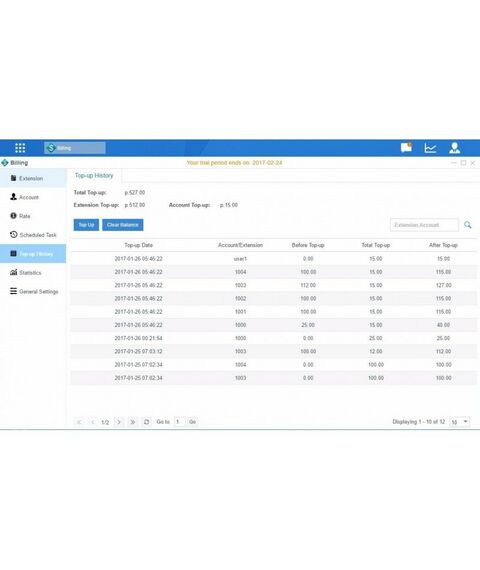Image resolution: width=480 pixels, height=570 pixels.
Task: Sort by the Top-up Date column
Action: point(139,245)
